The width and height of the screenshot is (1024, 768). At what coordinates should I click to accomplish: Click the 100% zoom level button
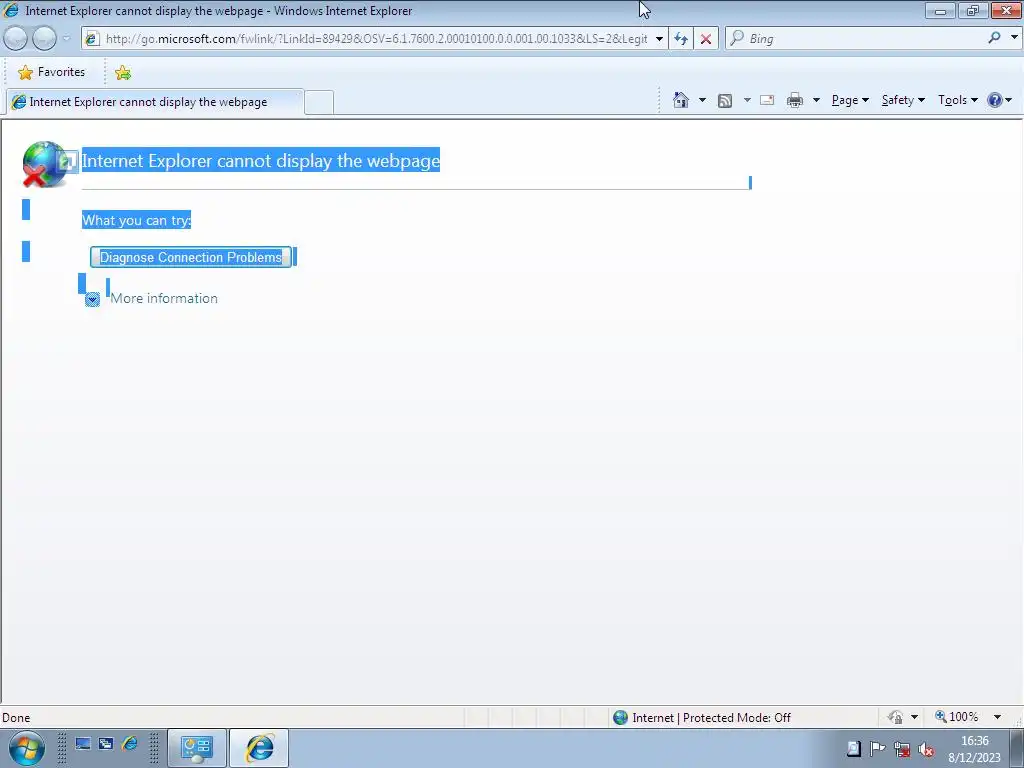pyautogui.click(x=957, y=717)
